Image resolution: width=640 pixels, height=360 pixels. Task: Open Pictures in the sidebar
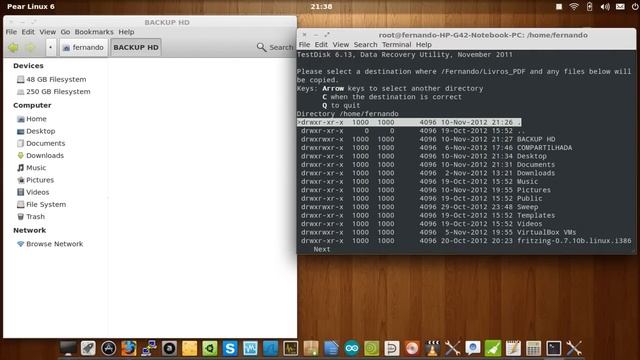tap(35, 180)
